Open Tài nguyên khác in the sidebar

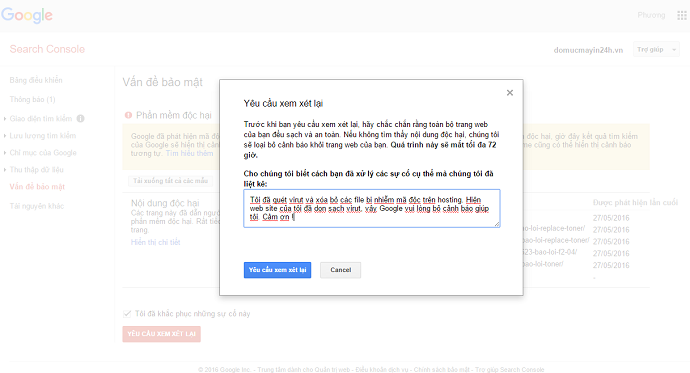click(37, 206)
